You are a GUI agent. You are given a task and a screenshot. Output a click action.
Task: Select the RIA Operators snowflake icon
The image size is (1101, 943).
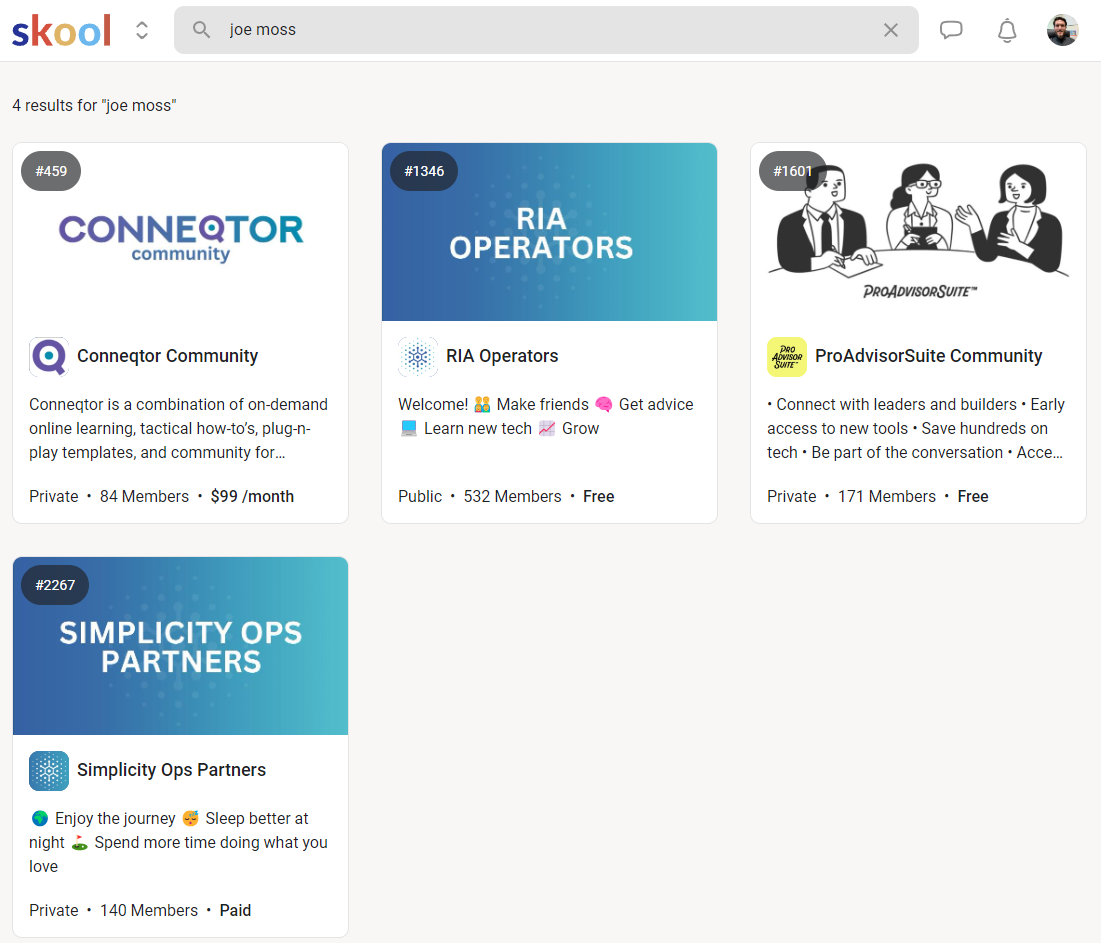pos(417,356)
